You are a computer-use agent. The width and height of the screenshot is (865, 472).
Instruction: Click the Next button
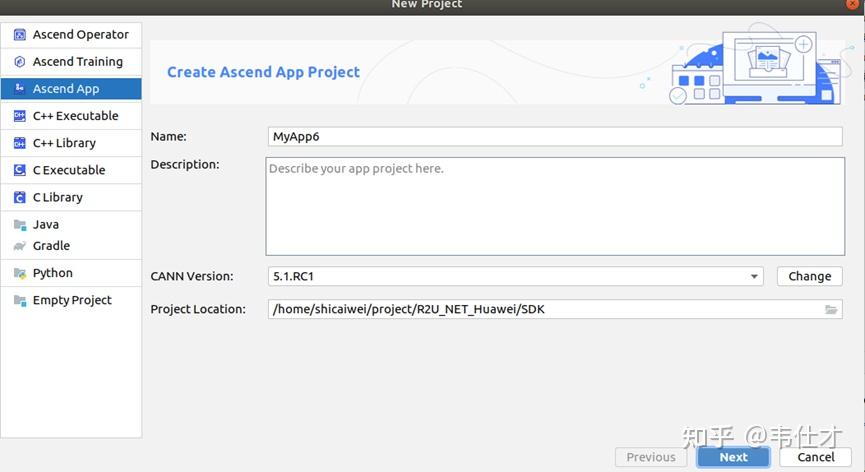733,457
